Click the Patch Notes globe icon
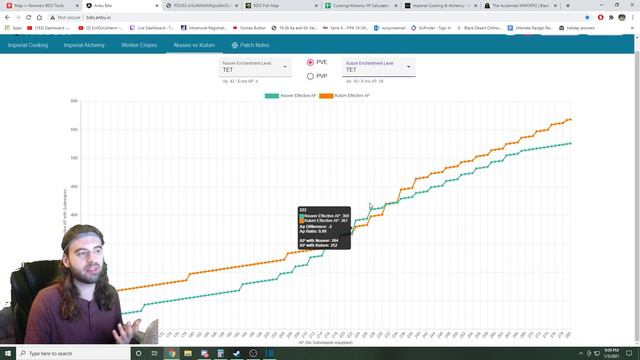 click(235, 45)
